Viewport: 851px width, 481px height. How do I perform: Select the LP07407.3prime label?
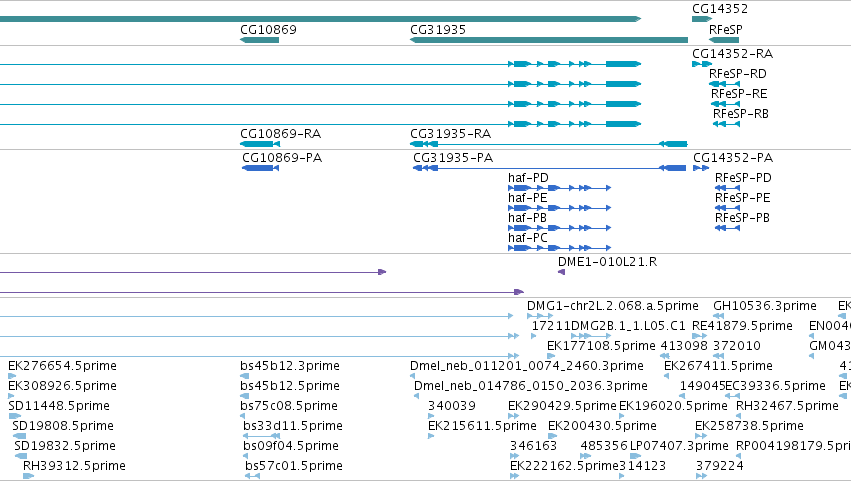pos(679,446)
